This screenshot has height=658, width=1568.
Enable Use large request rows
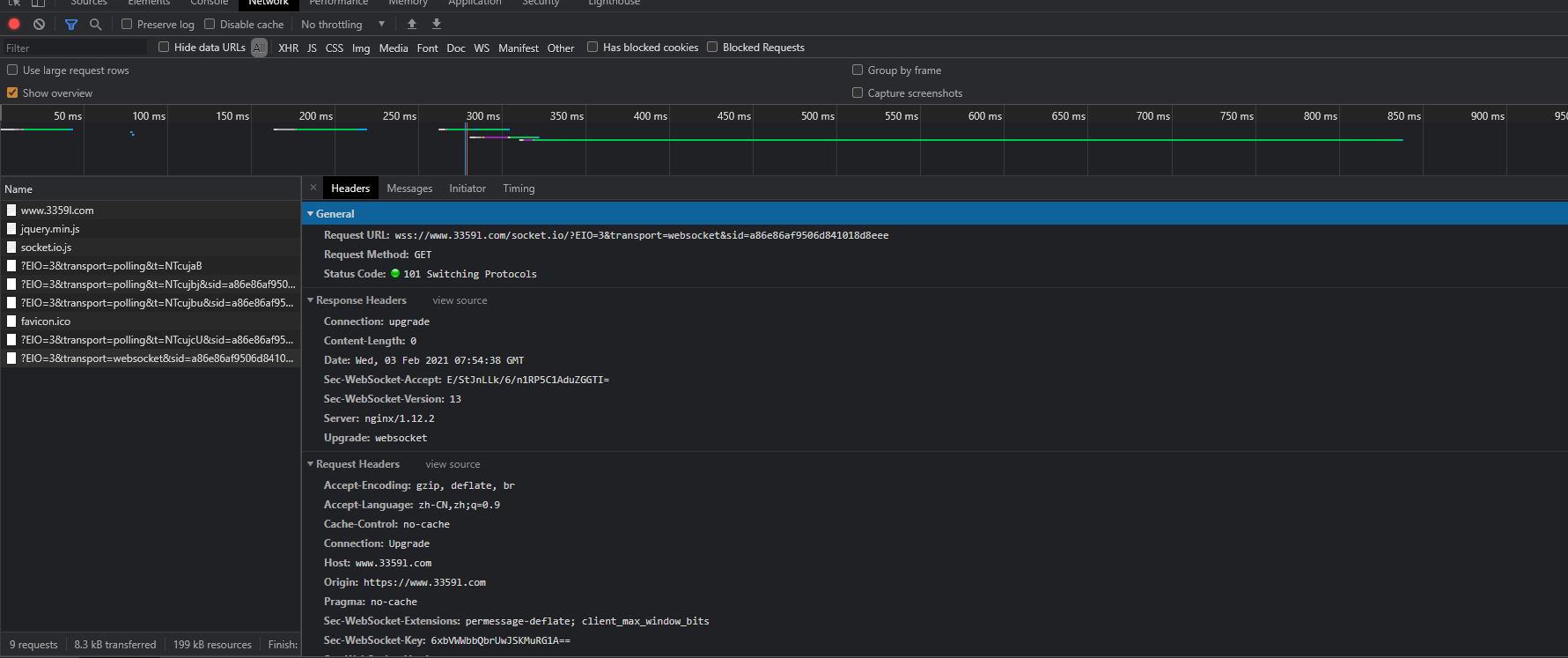click(12, 70)
